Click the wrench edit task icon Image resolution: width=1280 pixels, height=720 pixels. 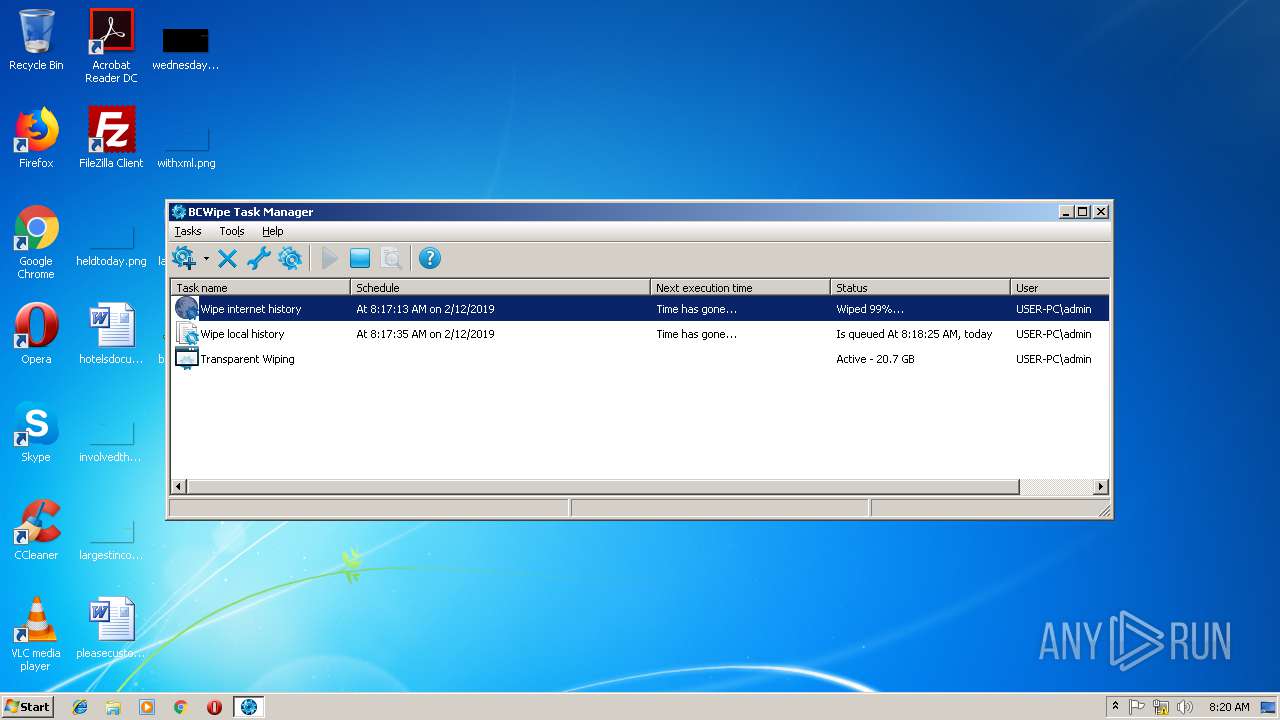pyautogui.click(x=258, y=259)
